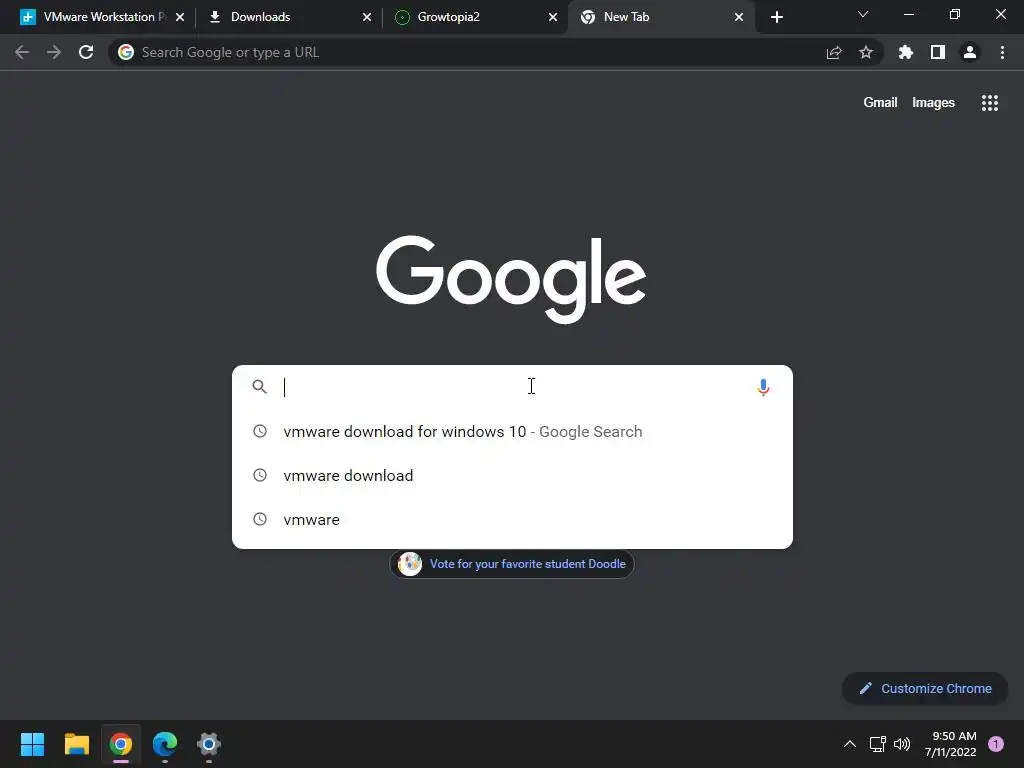Bookmark this tab with the star icon

[866, 52]
